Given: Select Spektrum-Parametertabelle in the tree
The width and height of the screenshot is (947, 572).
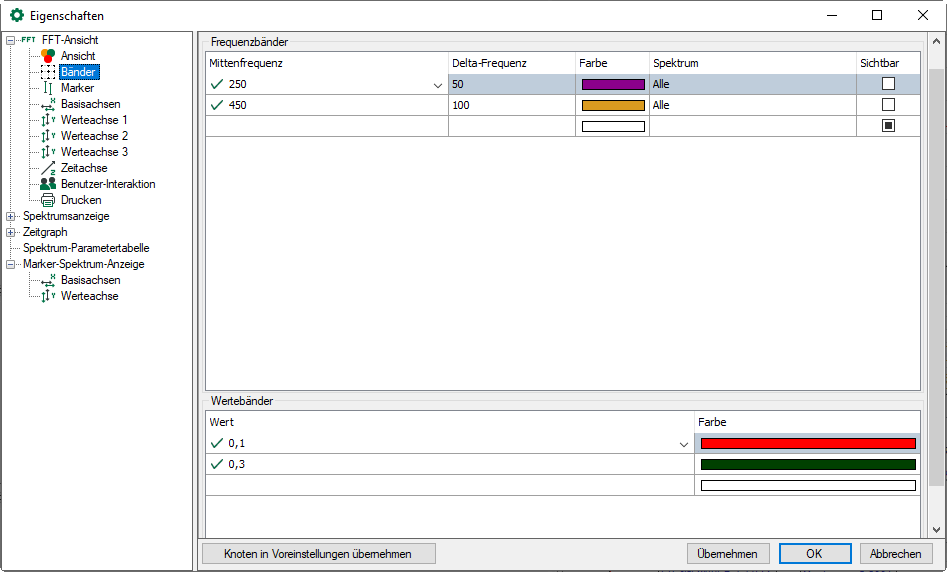Looking at the screenshot, I should click(x=86, y=248).
